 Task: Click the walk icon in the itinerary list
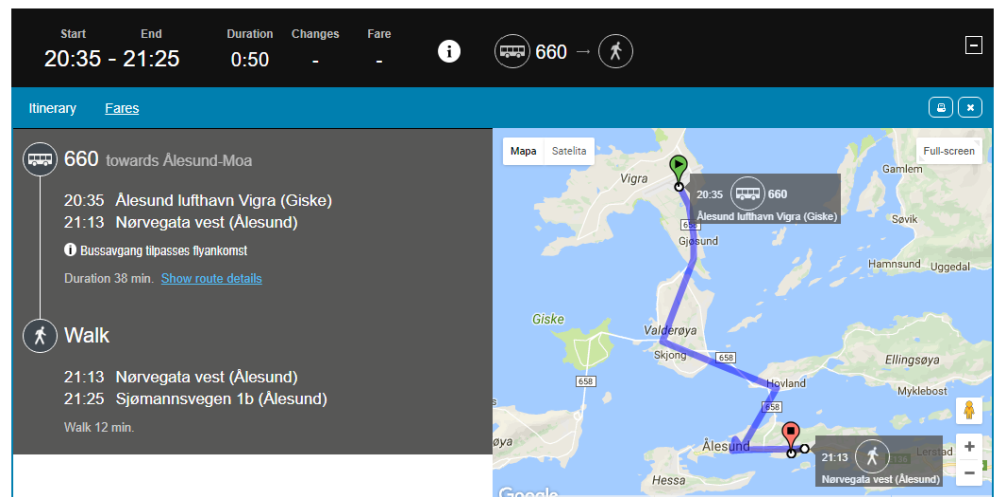[40, 335]
